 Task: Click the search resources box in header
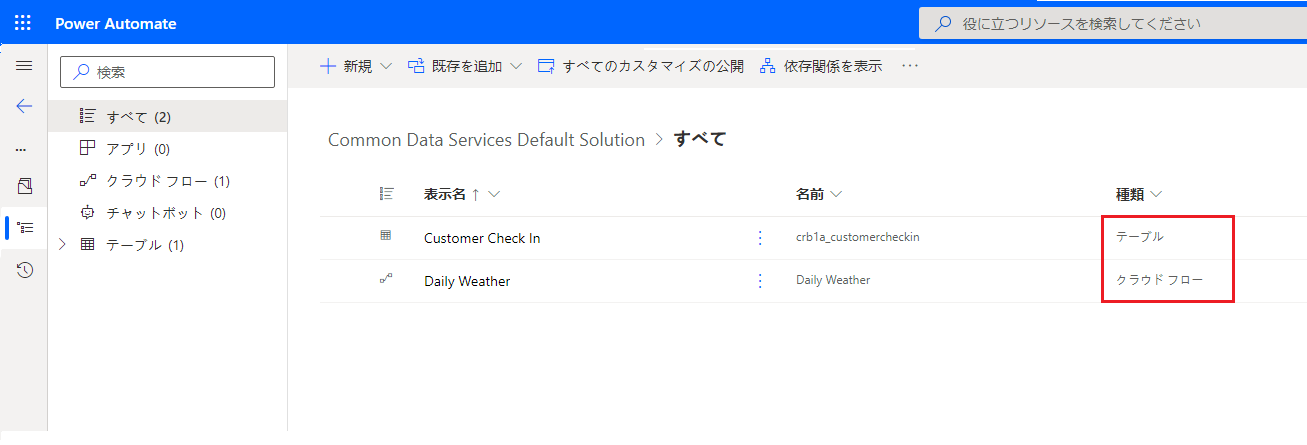pyautogui.click(x=1112, y=23)
